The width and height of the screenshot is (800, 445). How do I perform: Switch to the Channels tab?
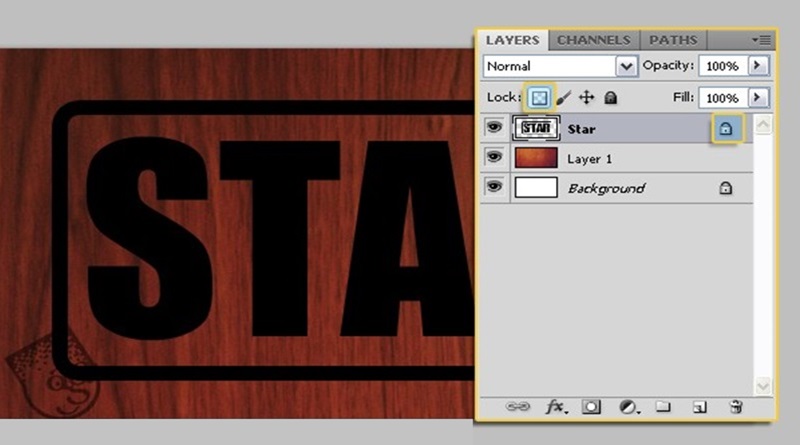pyautogui.click(x=593, y=40)
